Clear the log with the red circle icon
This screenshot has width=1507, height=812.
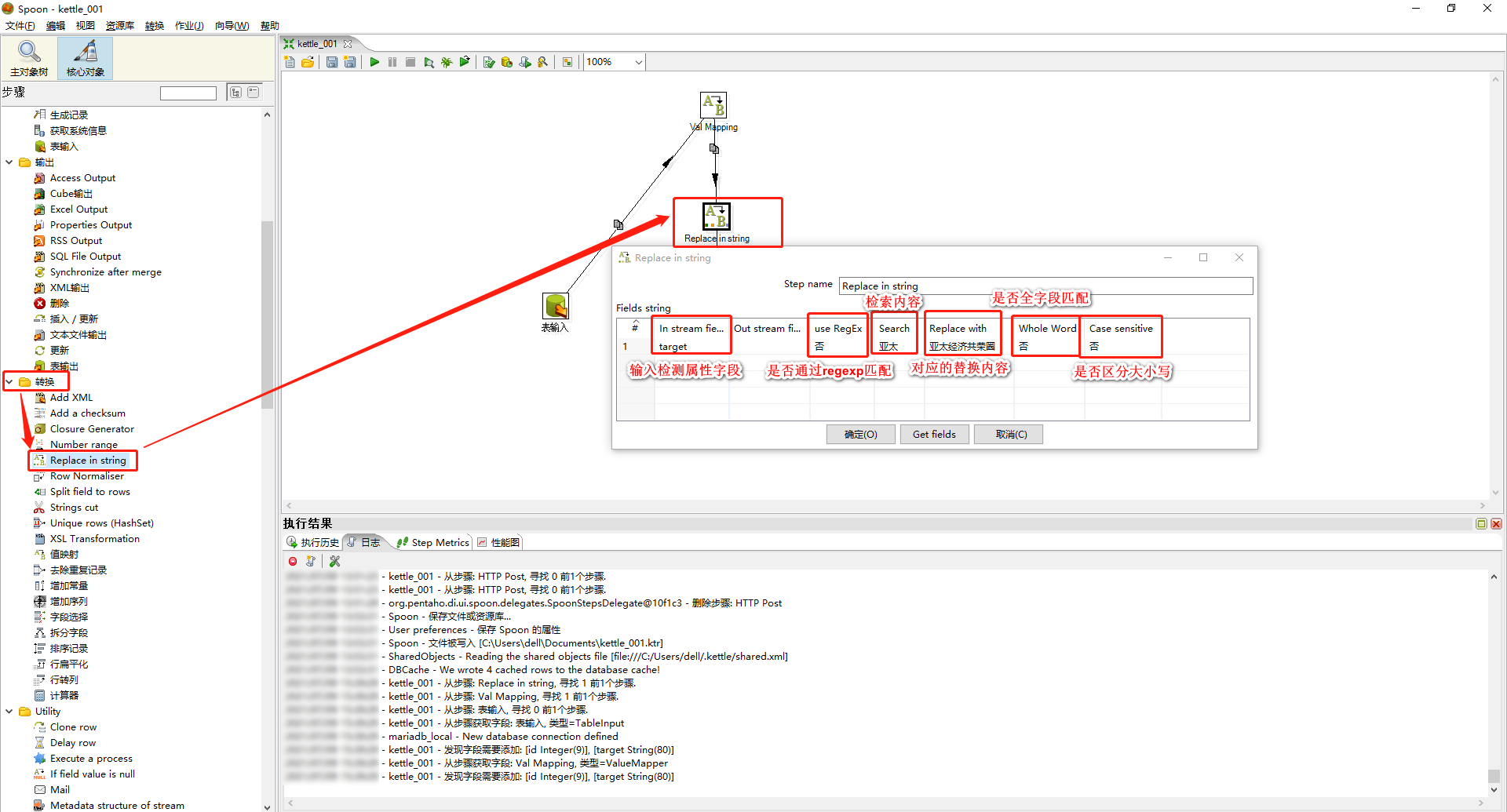[293, 561]
